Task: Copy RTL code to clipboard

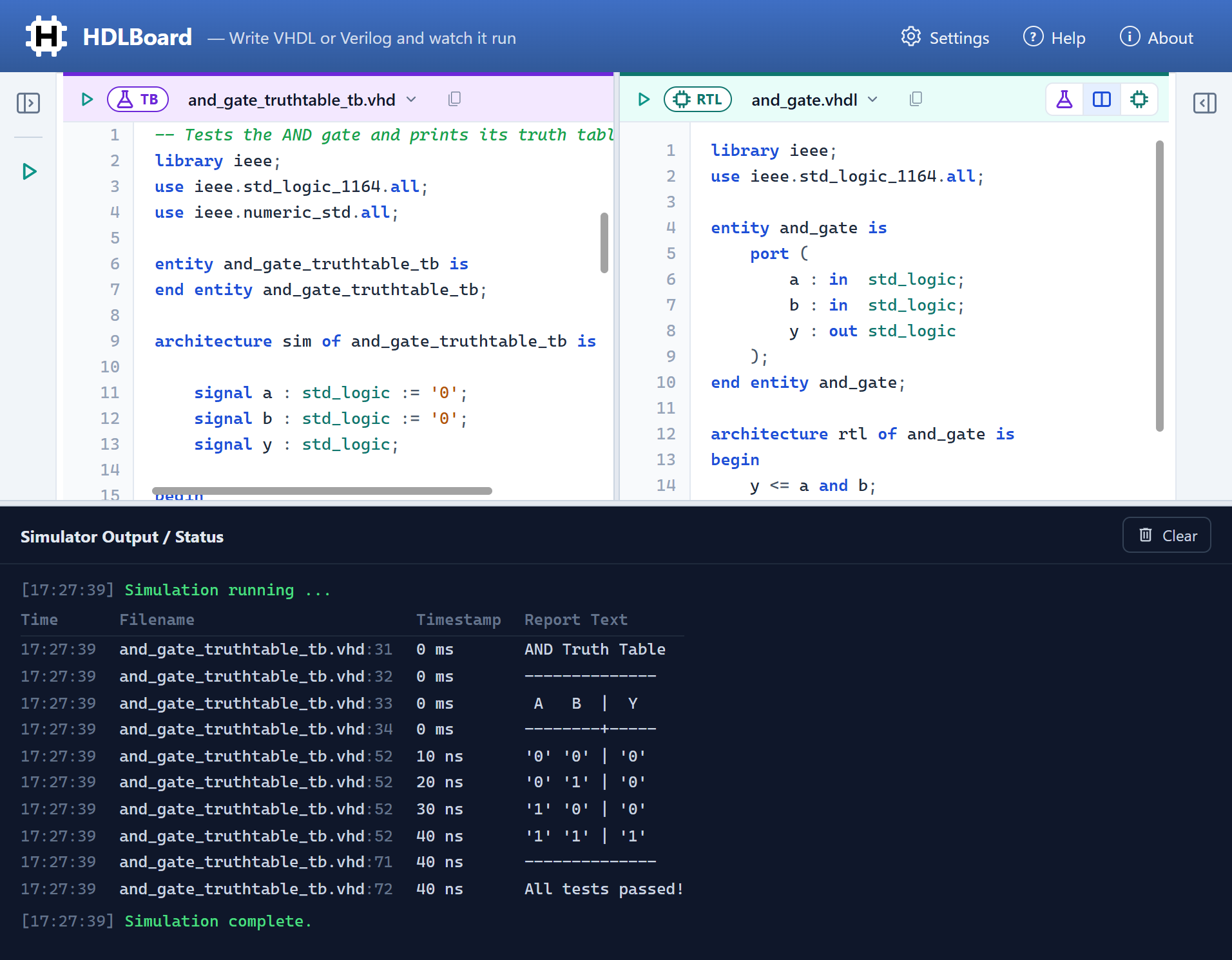Action: (916, 99)
